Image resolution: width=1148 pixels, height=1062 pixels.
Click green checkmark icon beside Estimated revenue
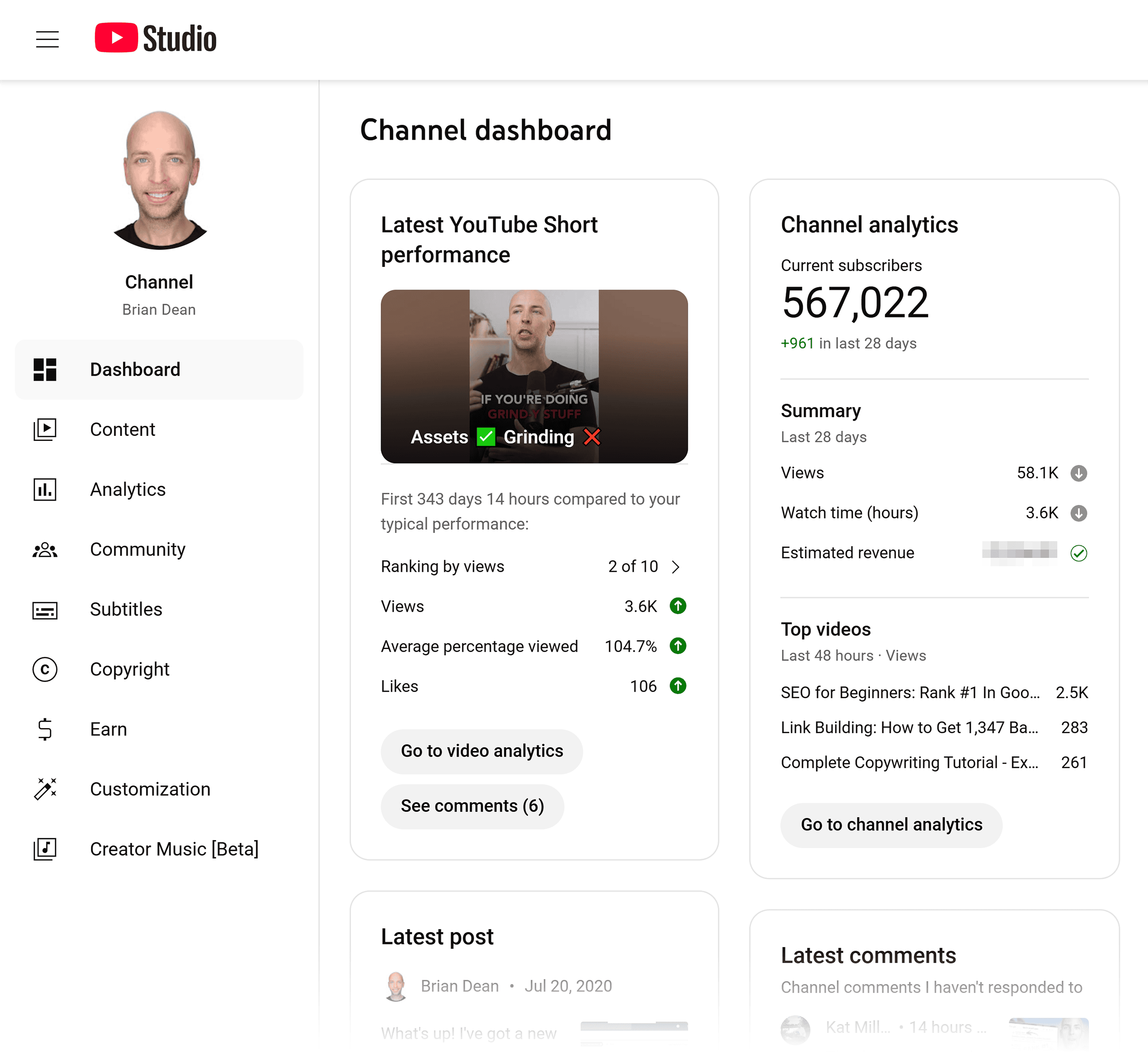[1079, 553]
